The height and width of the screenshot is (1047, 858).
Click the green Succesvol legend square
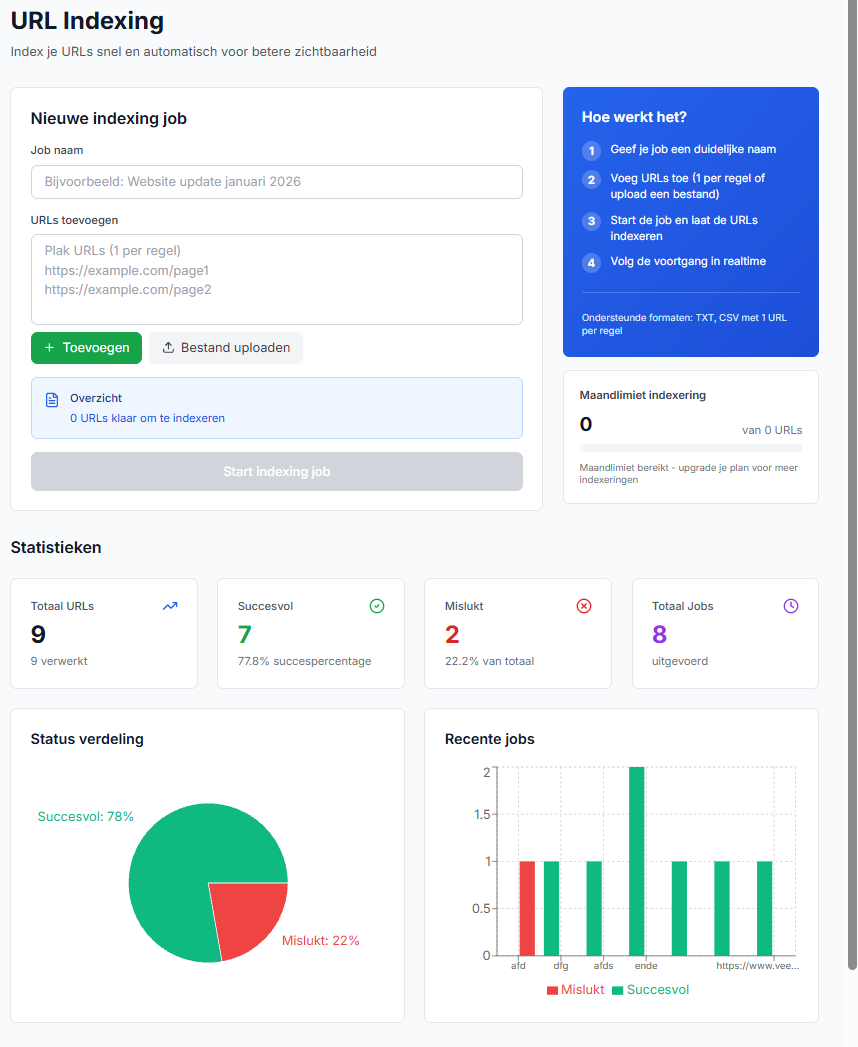click(618, 990)
